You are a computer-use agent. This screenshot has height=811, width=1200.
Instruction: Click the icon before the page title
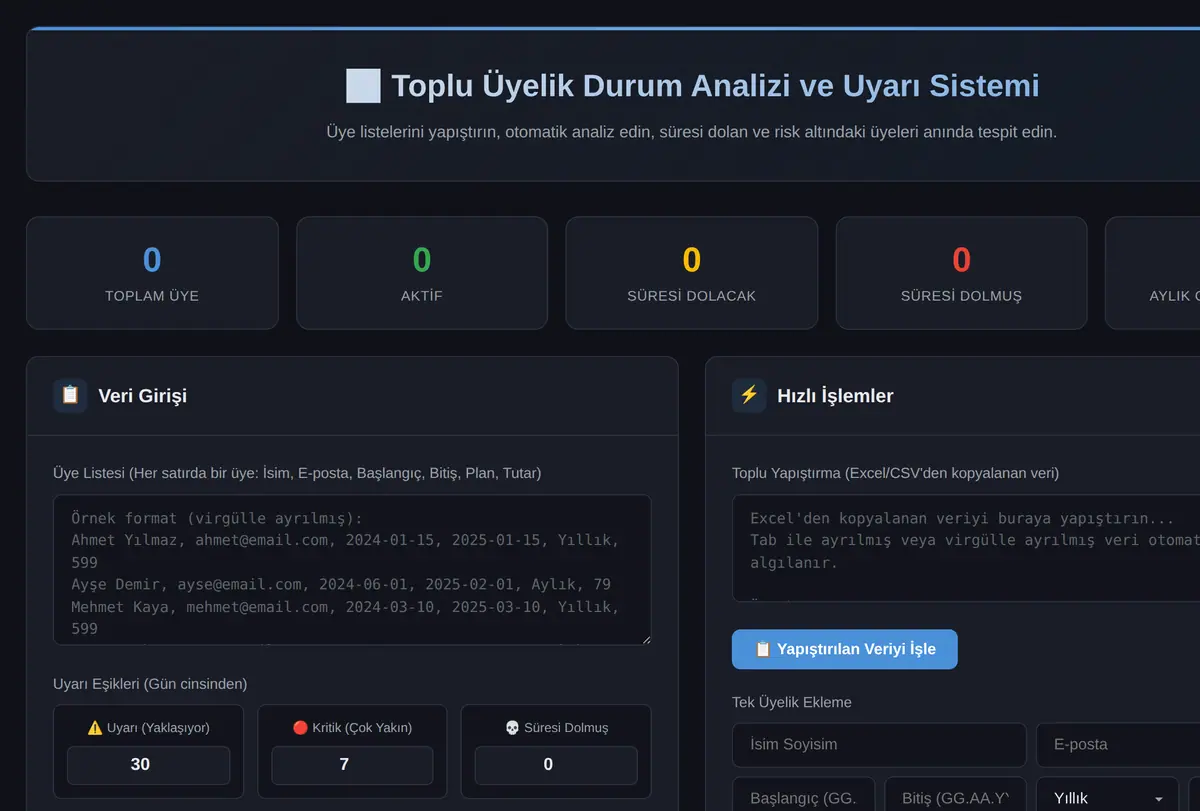tap(362, 86)
